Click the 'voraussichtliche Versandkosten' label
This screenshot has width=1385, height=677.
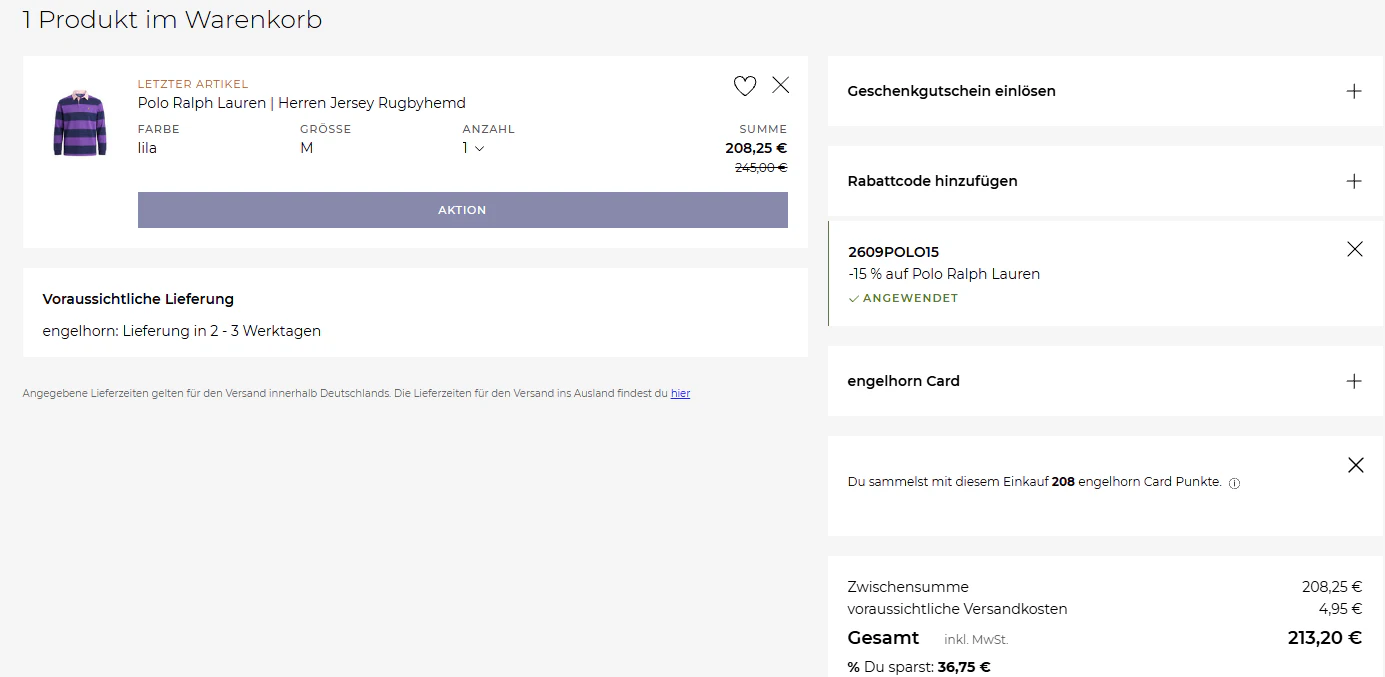point(957,609)
